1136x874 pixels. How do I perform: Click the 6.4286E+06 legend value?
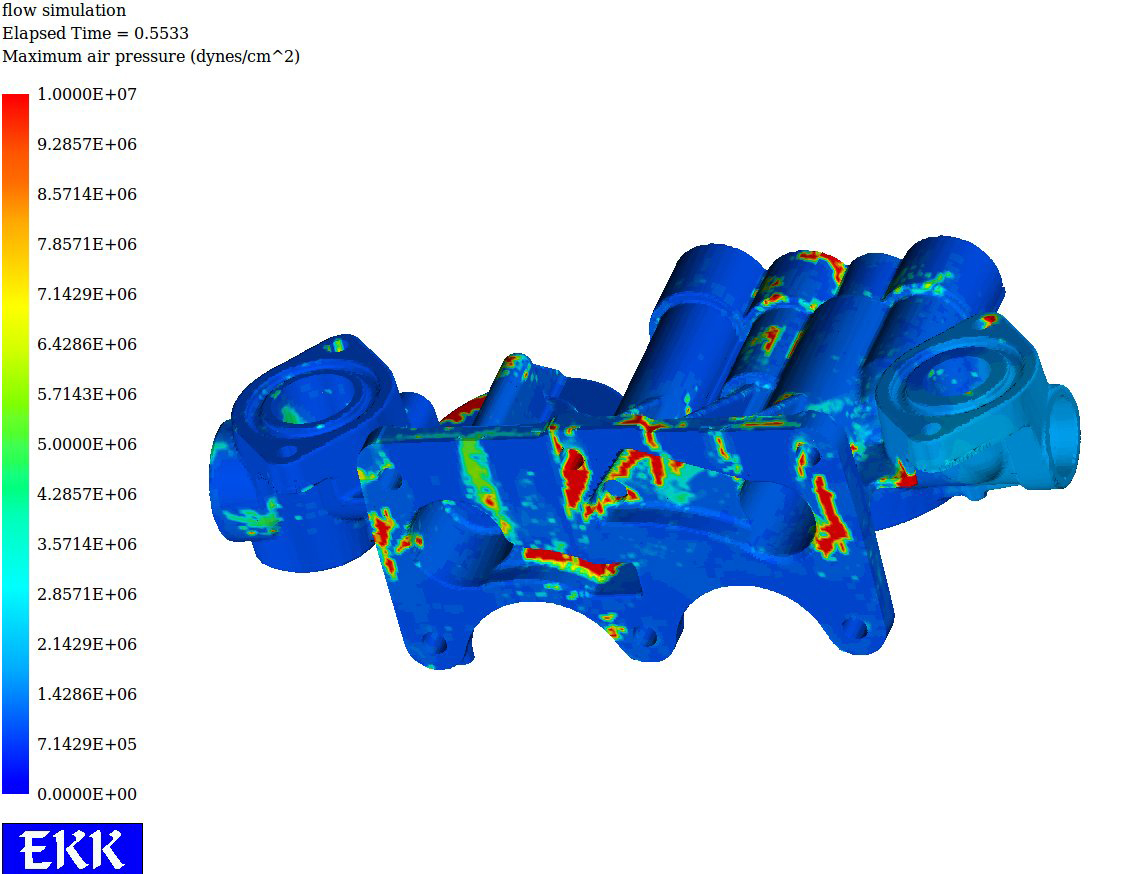point(87,344)
